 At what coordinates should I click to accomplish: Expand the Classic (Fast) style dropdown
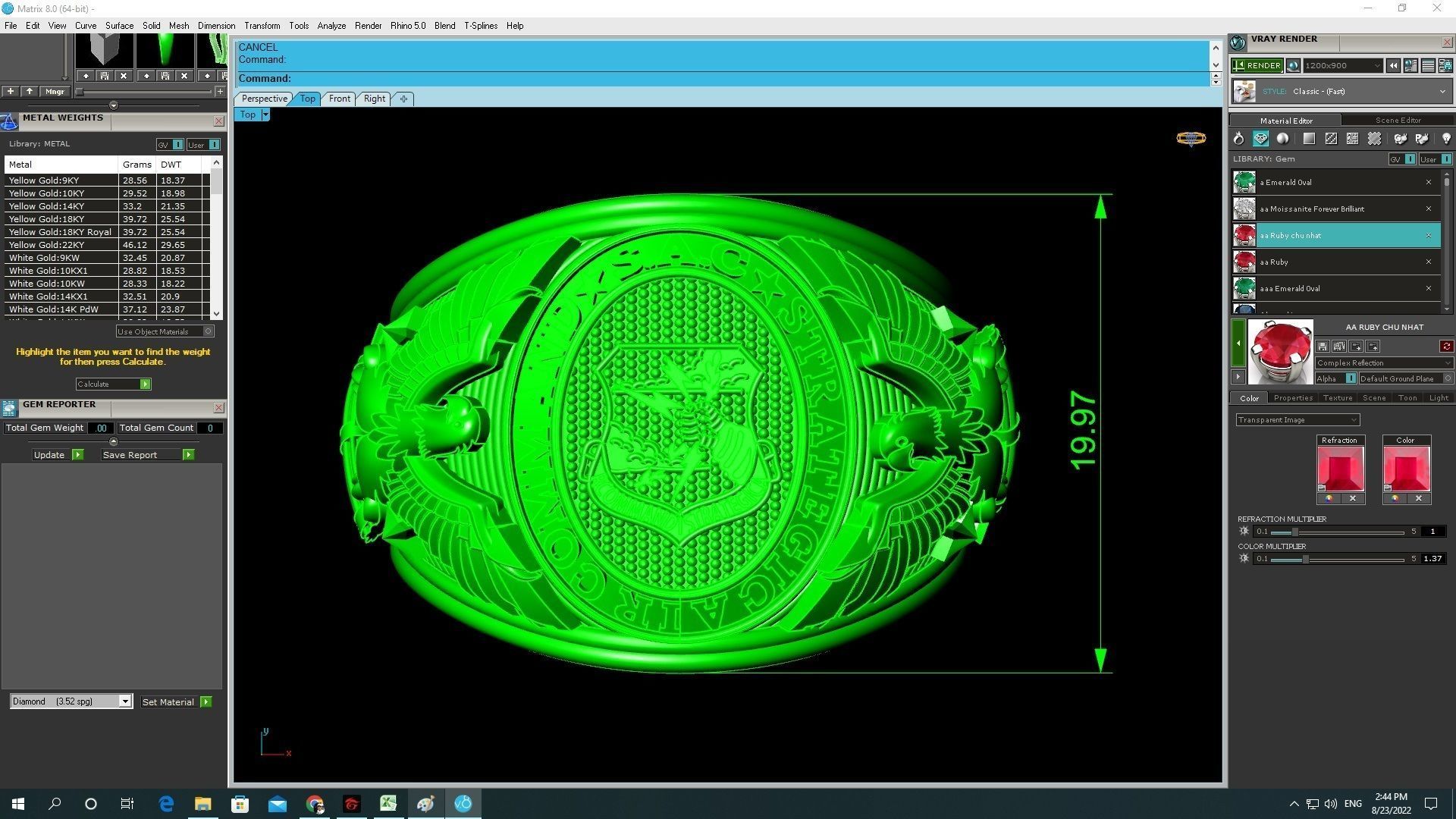click(x=1442, y=92)
